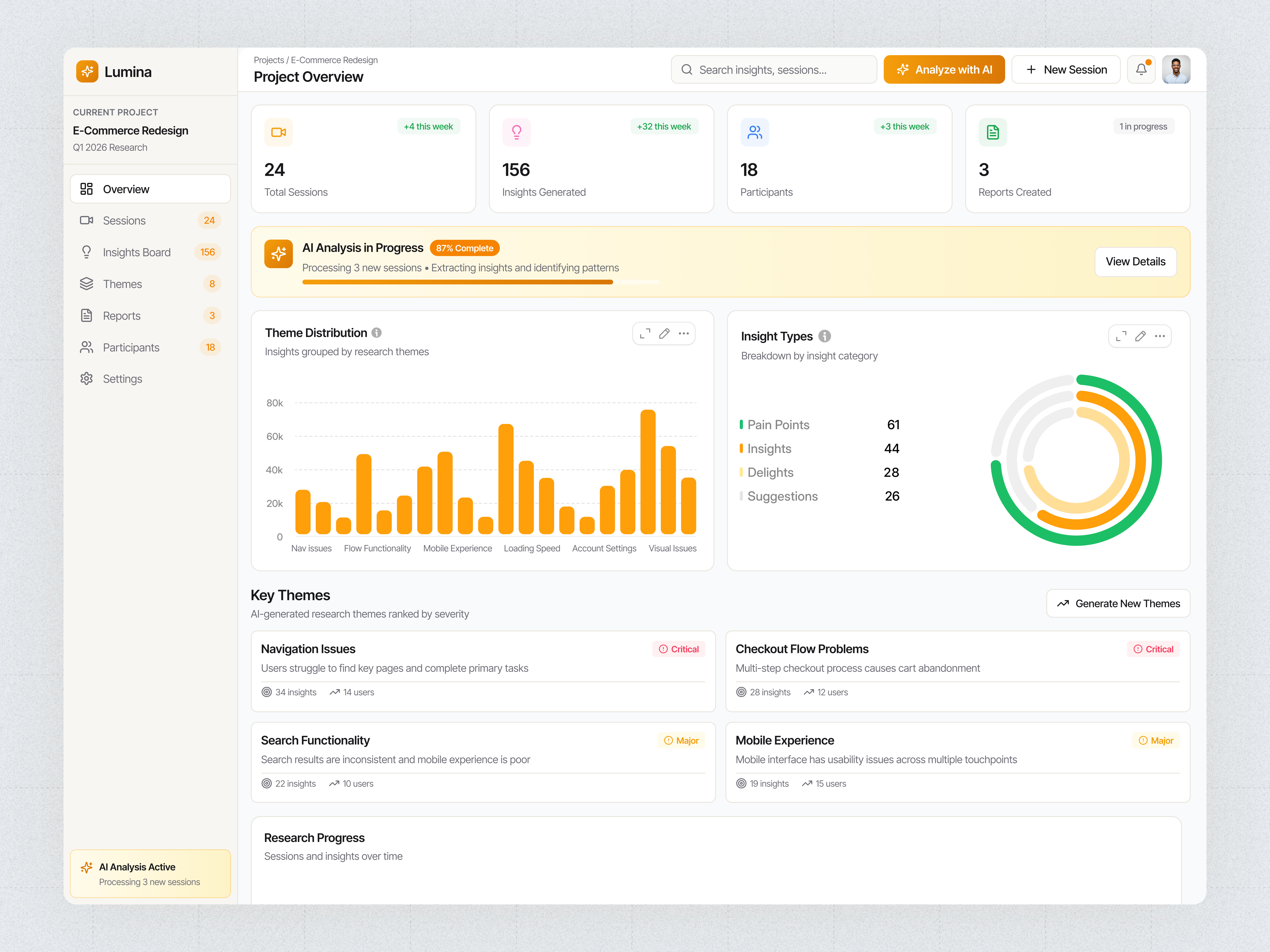
Task: Click the Settings gear icon in sidebar
Action: 87,379
